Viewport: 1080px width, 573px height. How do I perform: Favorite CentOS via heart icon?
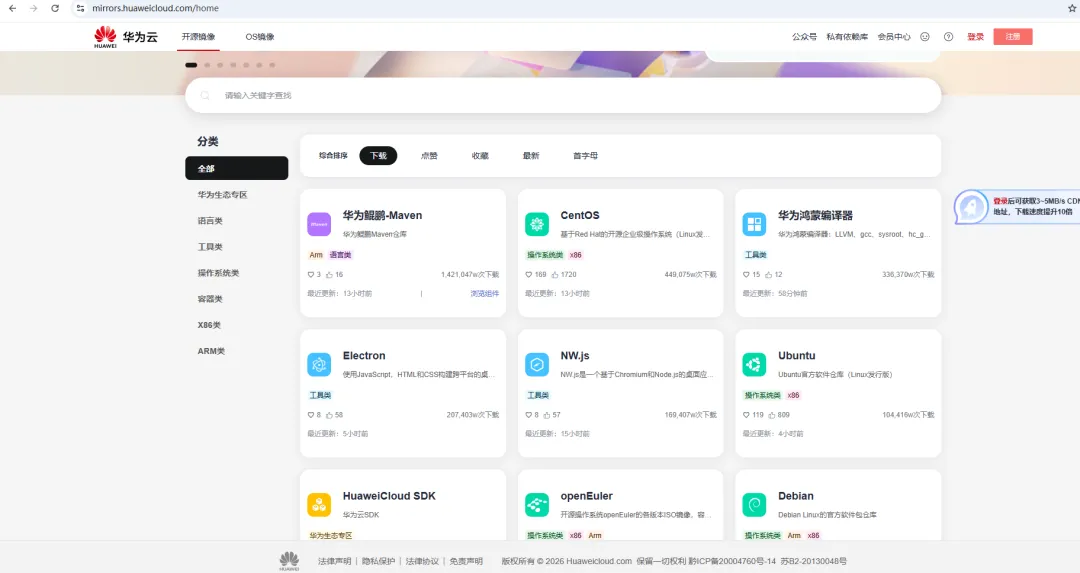point(528,275)
